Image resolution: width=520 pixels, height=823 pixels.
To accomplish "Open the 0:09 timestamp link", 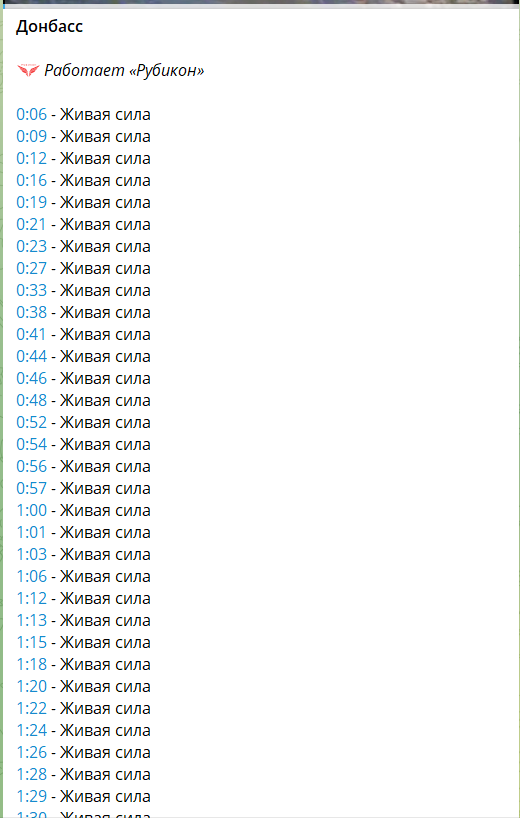I will pyautogui.click(x=31, y=136).
